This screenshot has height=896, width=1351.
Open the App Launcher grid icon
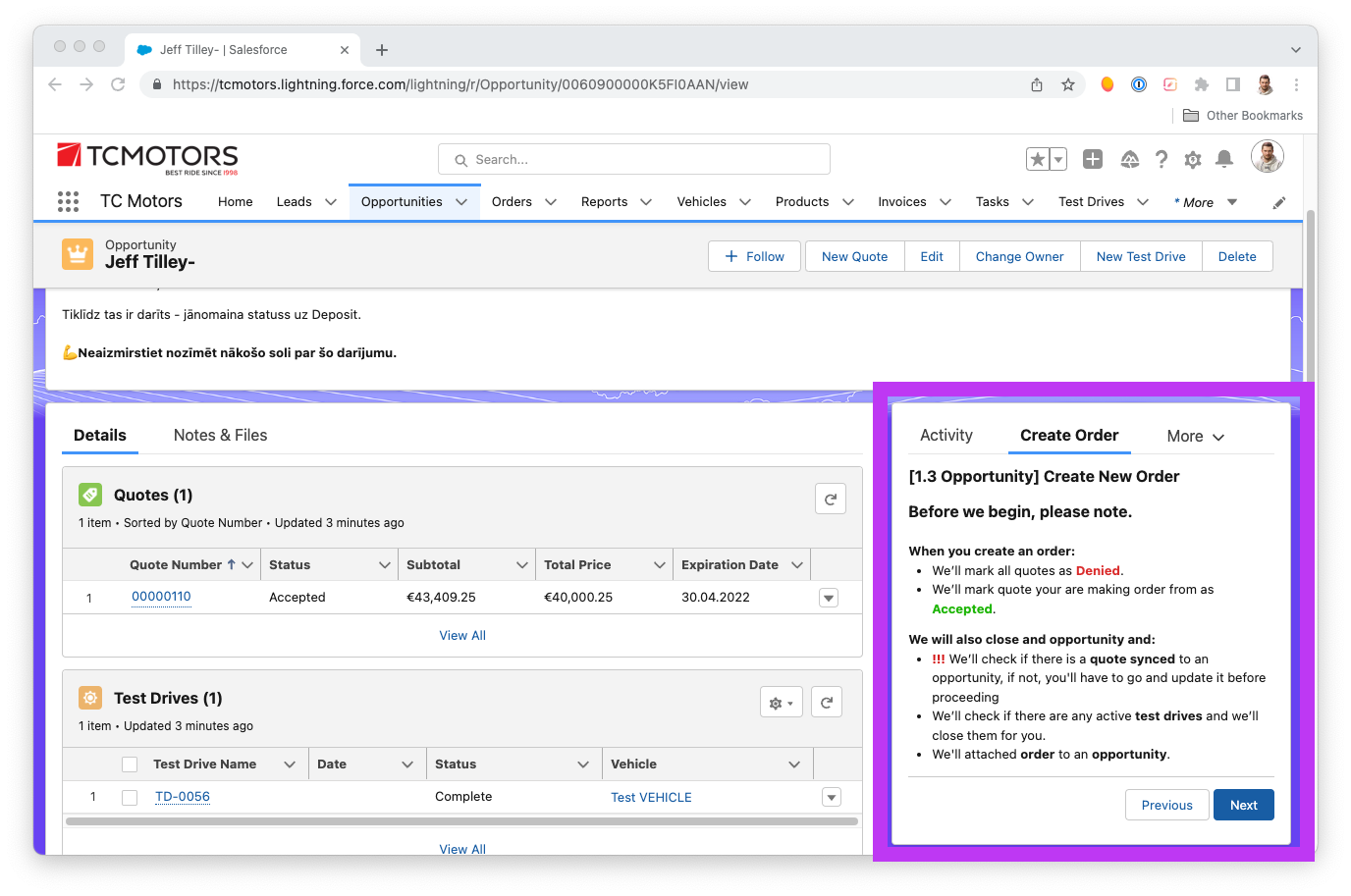tap(68, 202)
